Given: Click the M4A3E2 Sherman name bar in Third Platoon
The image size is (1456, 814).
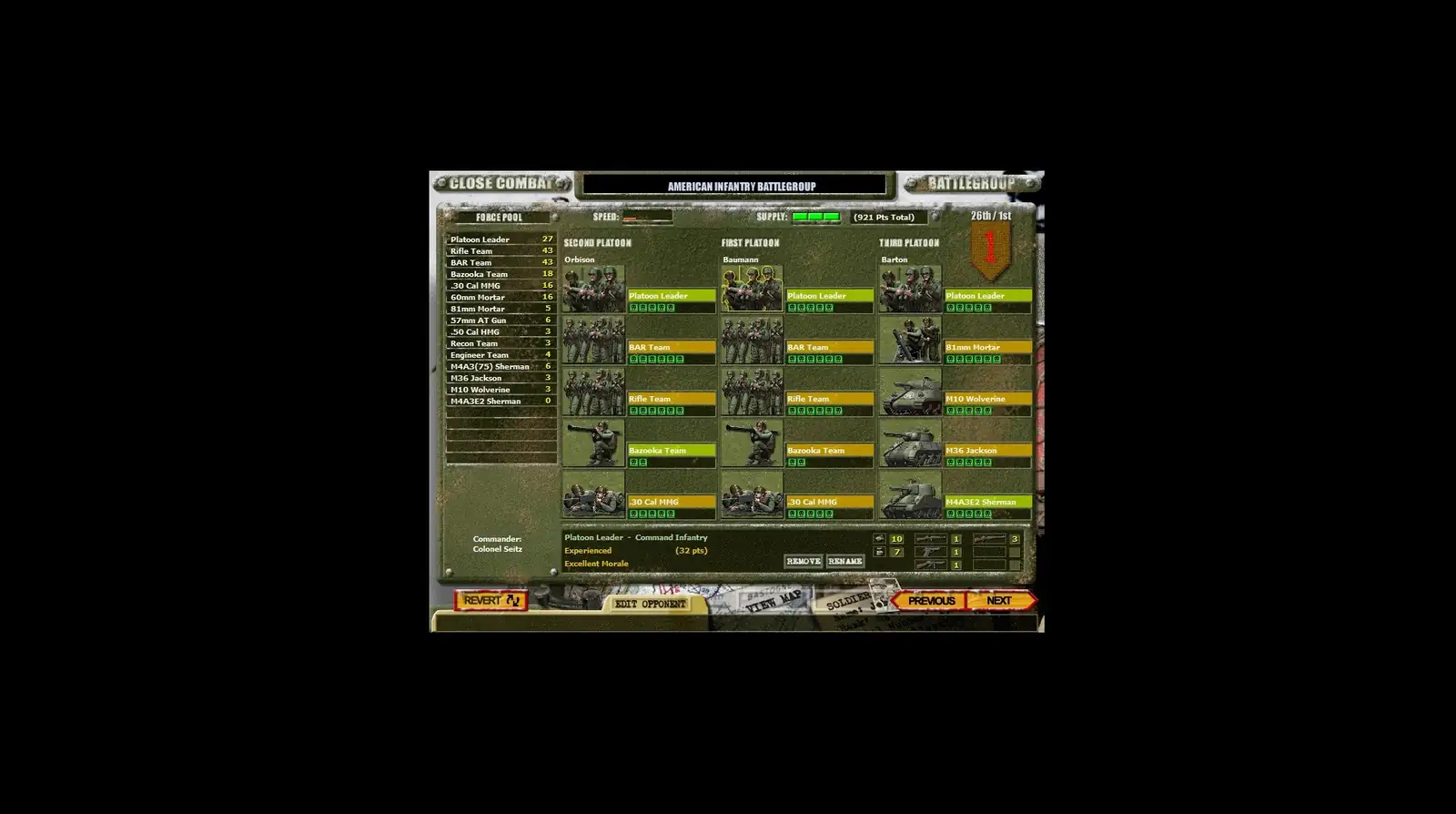Looking at the screenshot, I should click(988, 502).
